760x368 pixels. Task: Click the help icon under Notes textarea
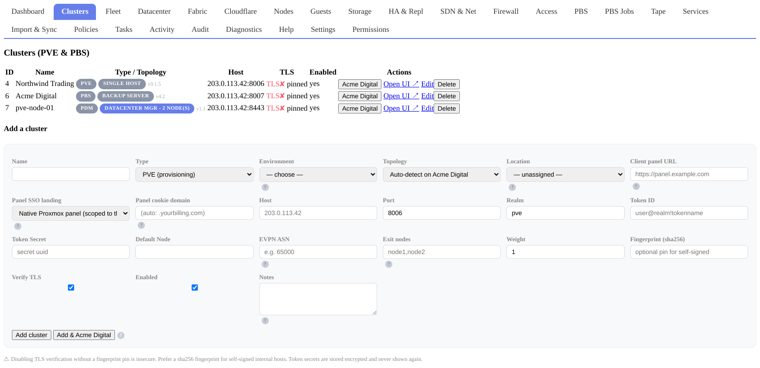265,320
